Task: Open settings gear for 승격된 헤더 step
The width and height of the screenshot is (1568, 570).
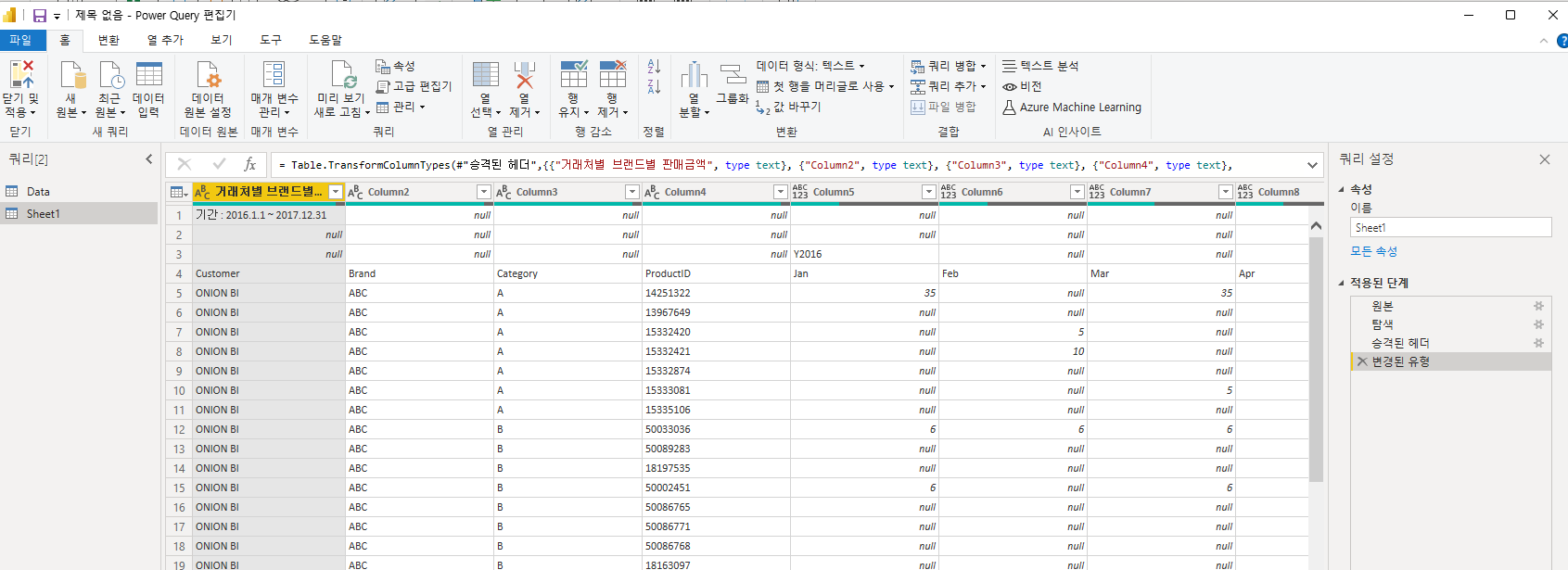Action: point(1538,343)
